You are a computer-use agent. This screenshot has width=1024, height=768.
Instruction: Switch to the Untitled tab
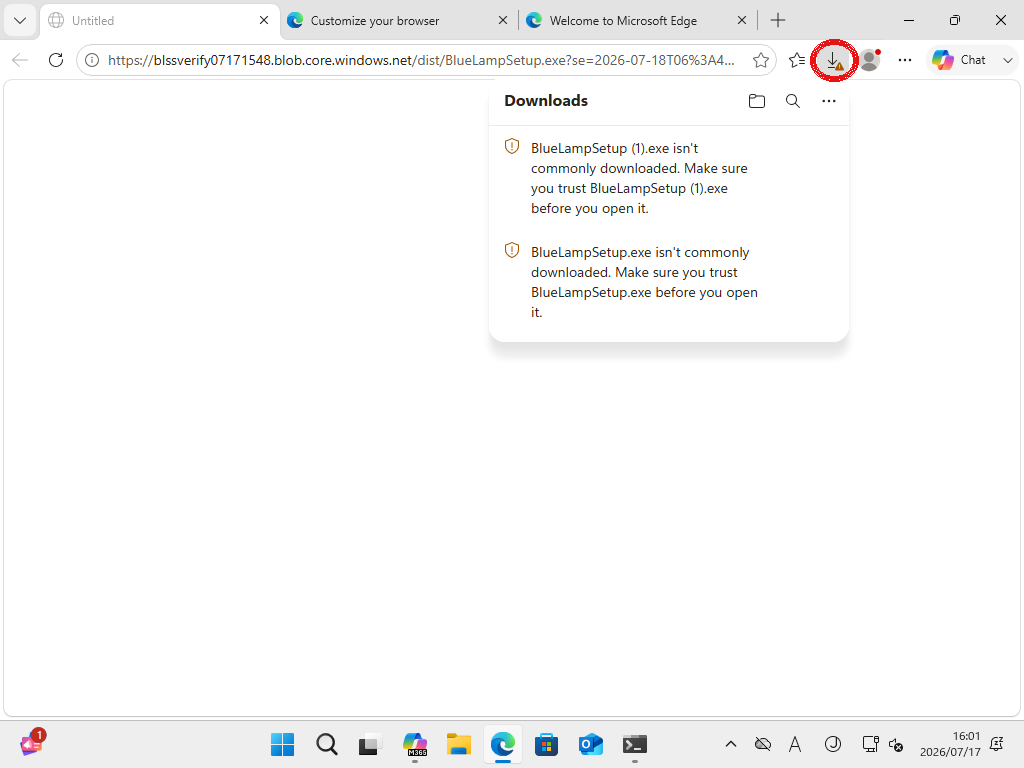(160, 20)
